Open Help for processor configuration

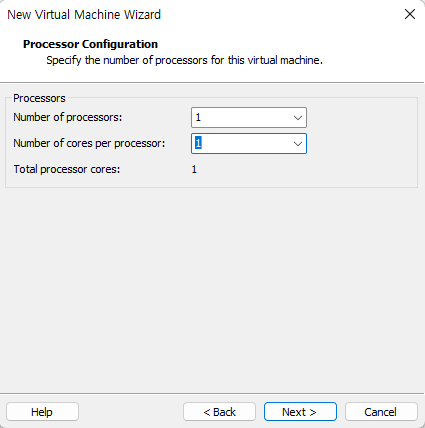42,412
